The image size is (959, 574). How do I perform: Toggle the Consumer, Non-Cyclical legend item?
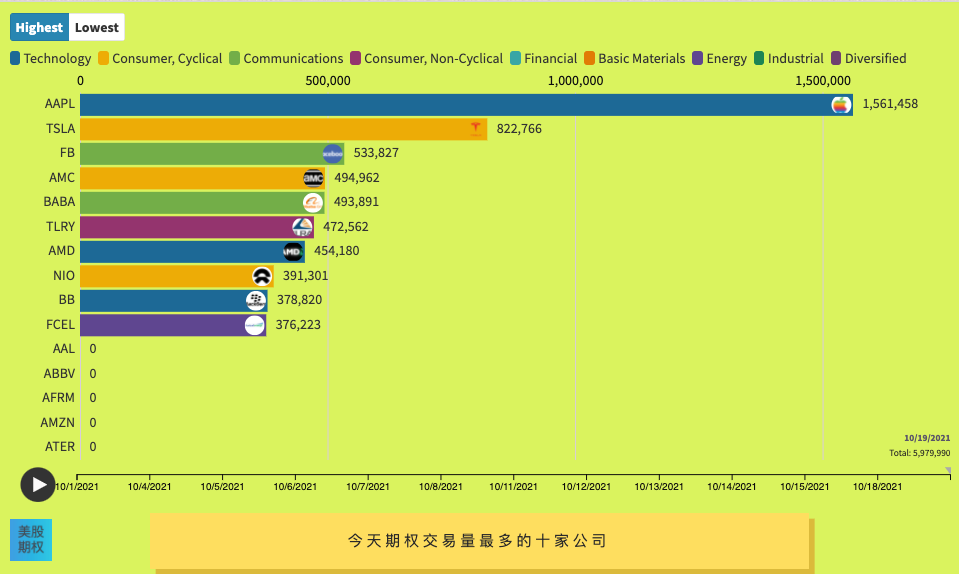[x=427, y=59]
